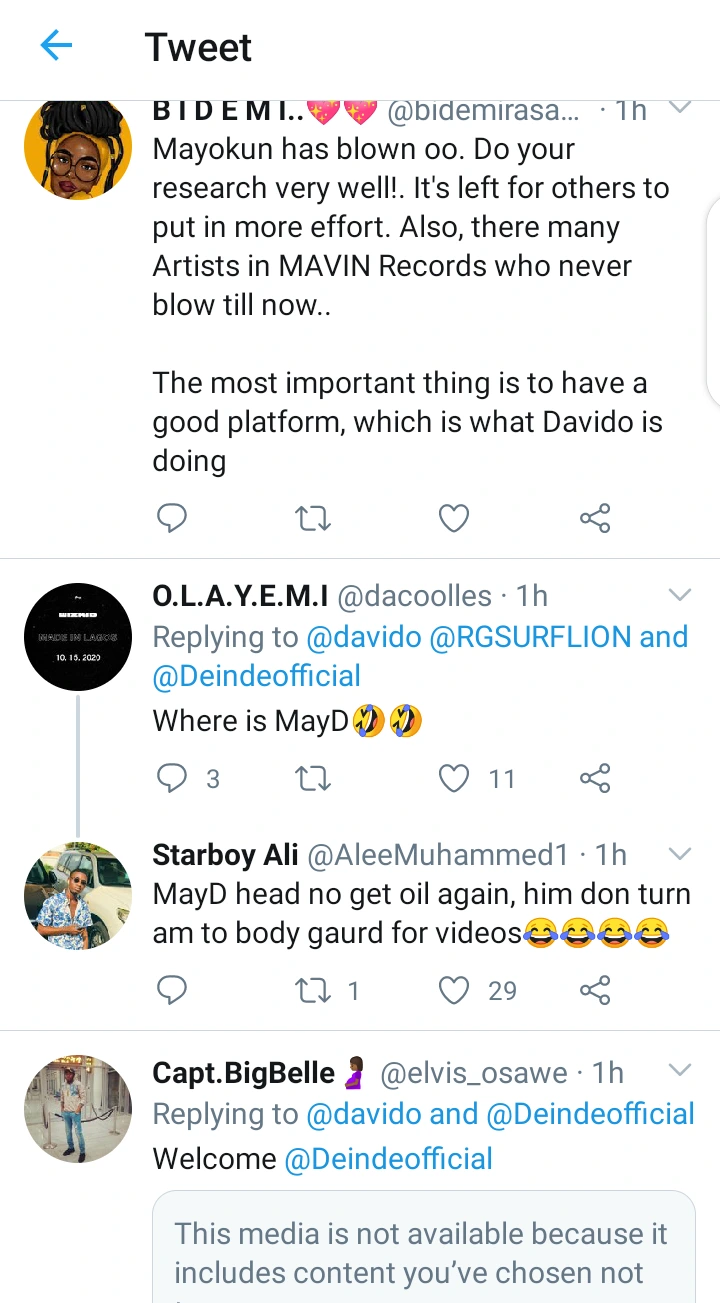Tap the back arrow in the header
The height and width of the screenshot is (1303, 720).
(56, 46)
